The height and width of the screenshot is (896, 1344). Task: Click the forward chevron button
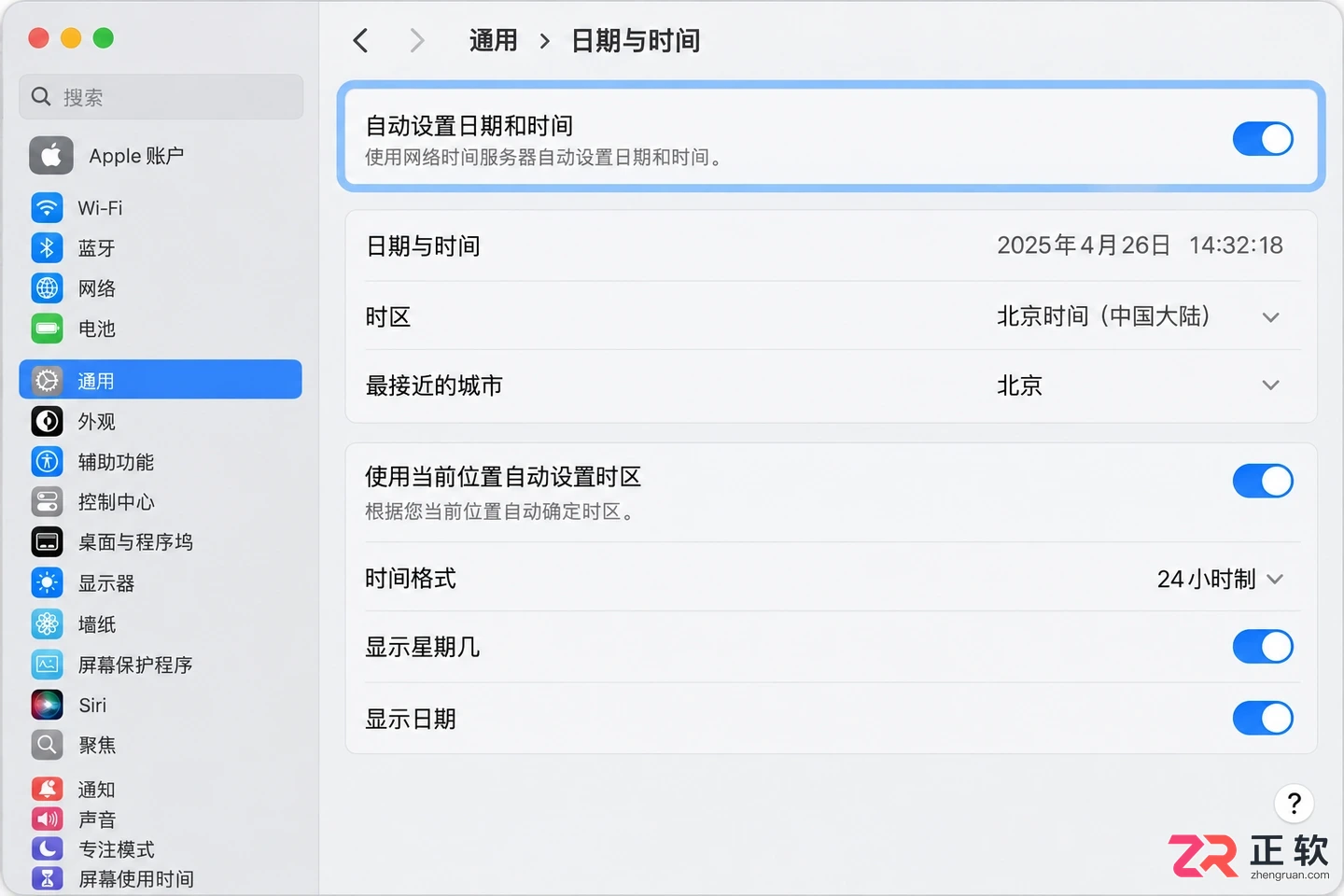pos(416,40)
